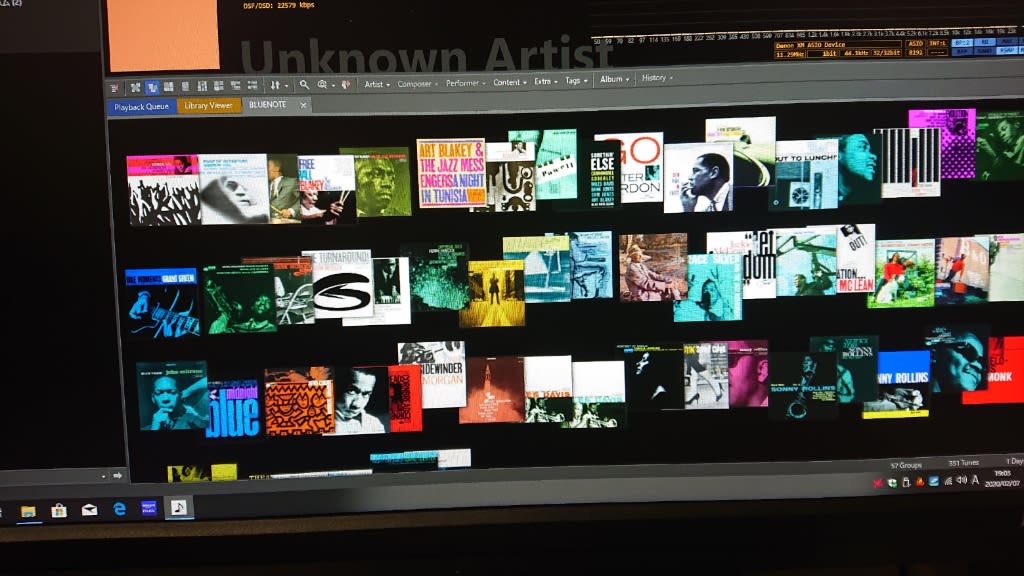Screen dimensions: 1024x576
Task: Open the main menu icon before the view icons
Action: pyautogui.click(x=115, y=88)
